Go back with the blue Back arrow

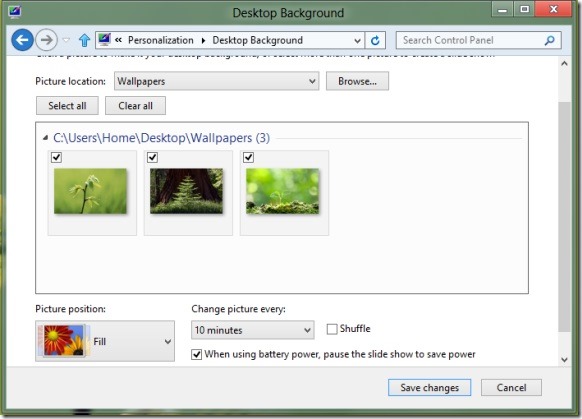[22, 40]
